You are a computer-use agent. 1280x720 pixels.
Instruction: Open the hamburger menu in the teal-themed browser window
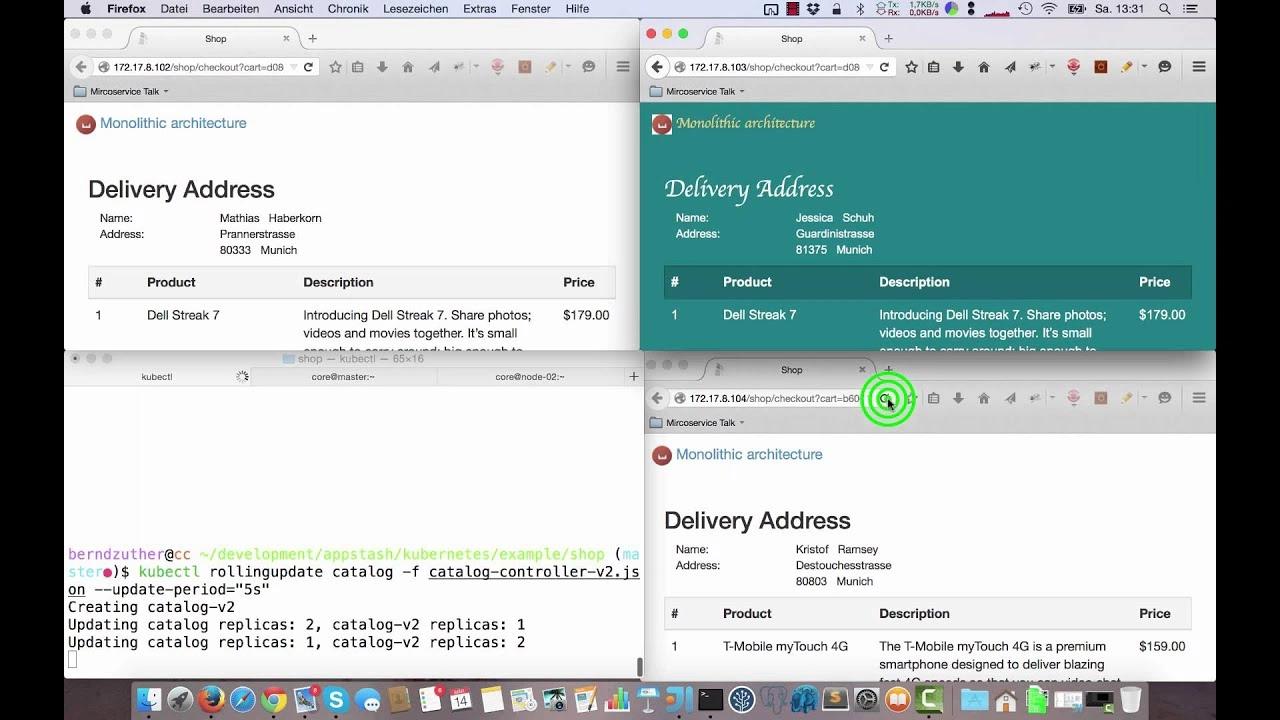pos(1199,67)
